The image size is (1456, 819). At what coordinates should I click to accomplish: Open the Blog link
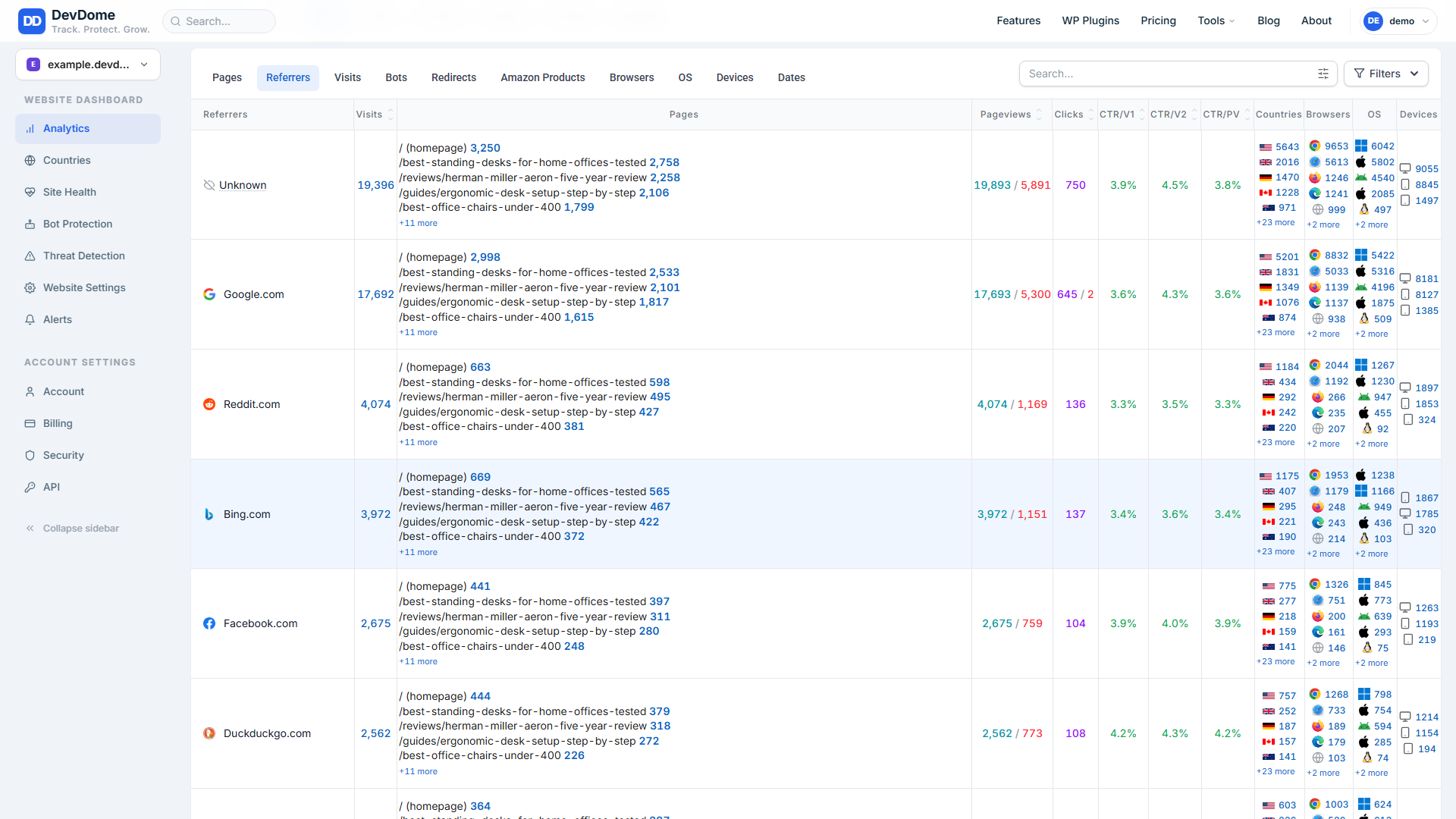click(1269, 21)
